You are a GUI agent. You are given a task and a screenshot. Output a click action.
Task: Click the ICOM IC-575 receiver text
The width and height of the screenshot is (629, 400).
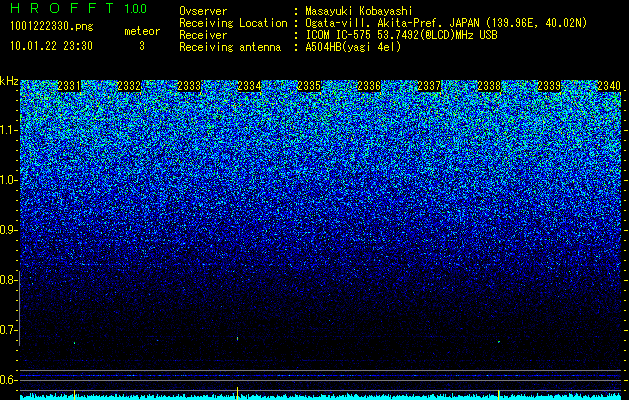coord(401,35)
